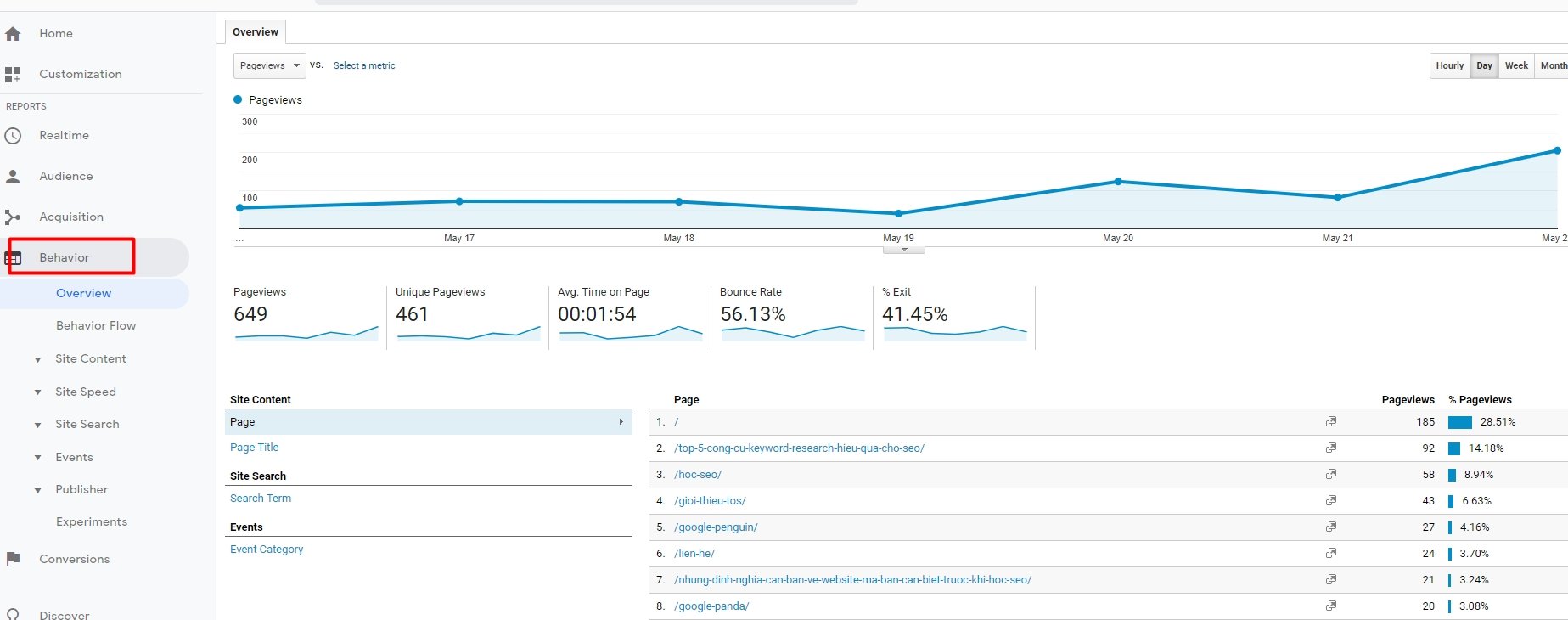Click the Conversions flag icon

click(13, 559)
